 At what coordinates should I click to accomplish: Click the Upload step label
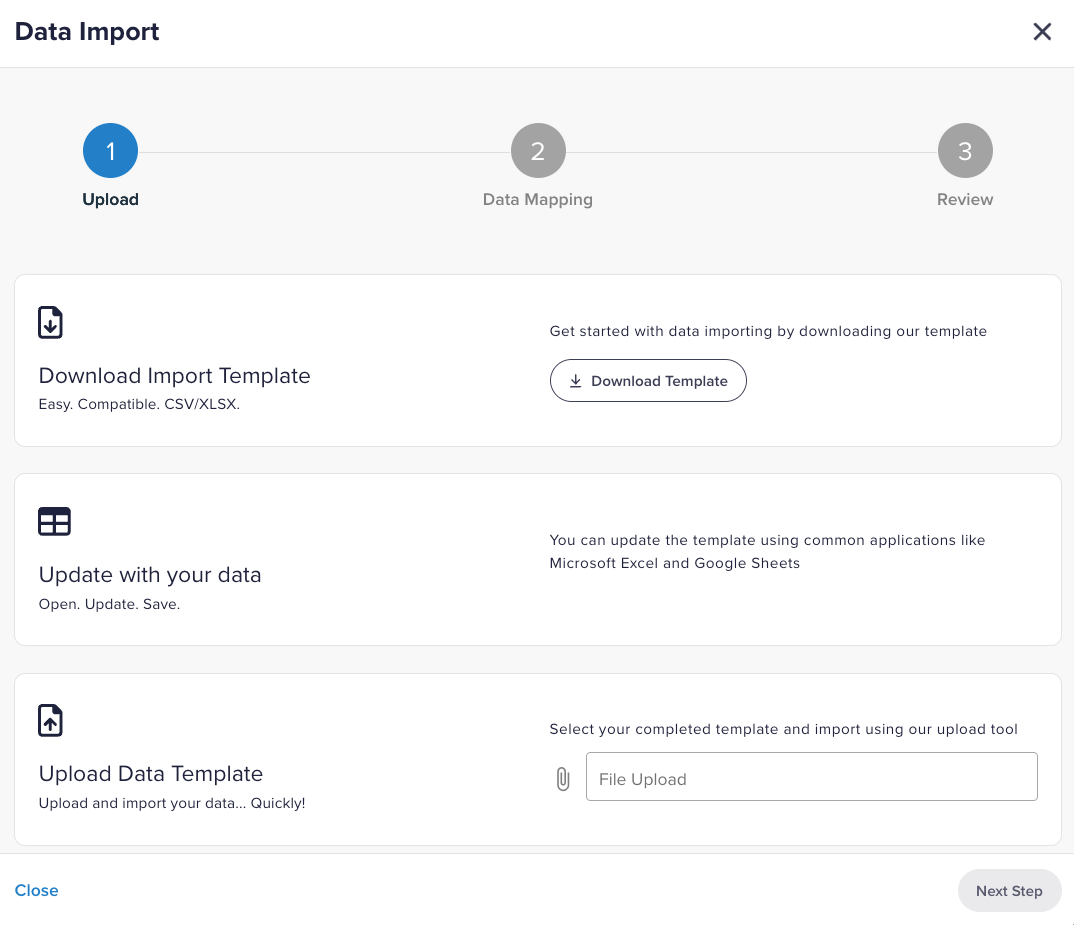pyautogui.click(x=110, y=199)
